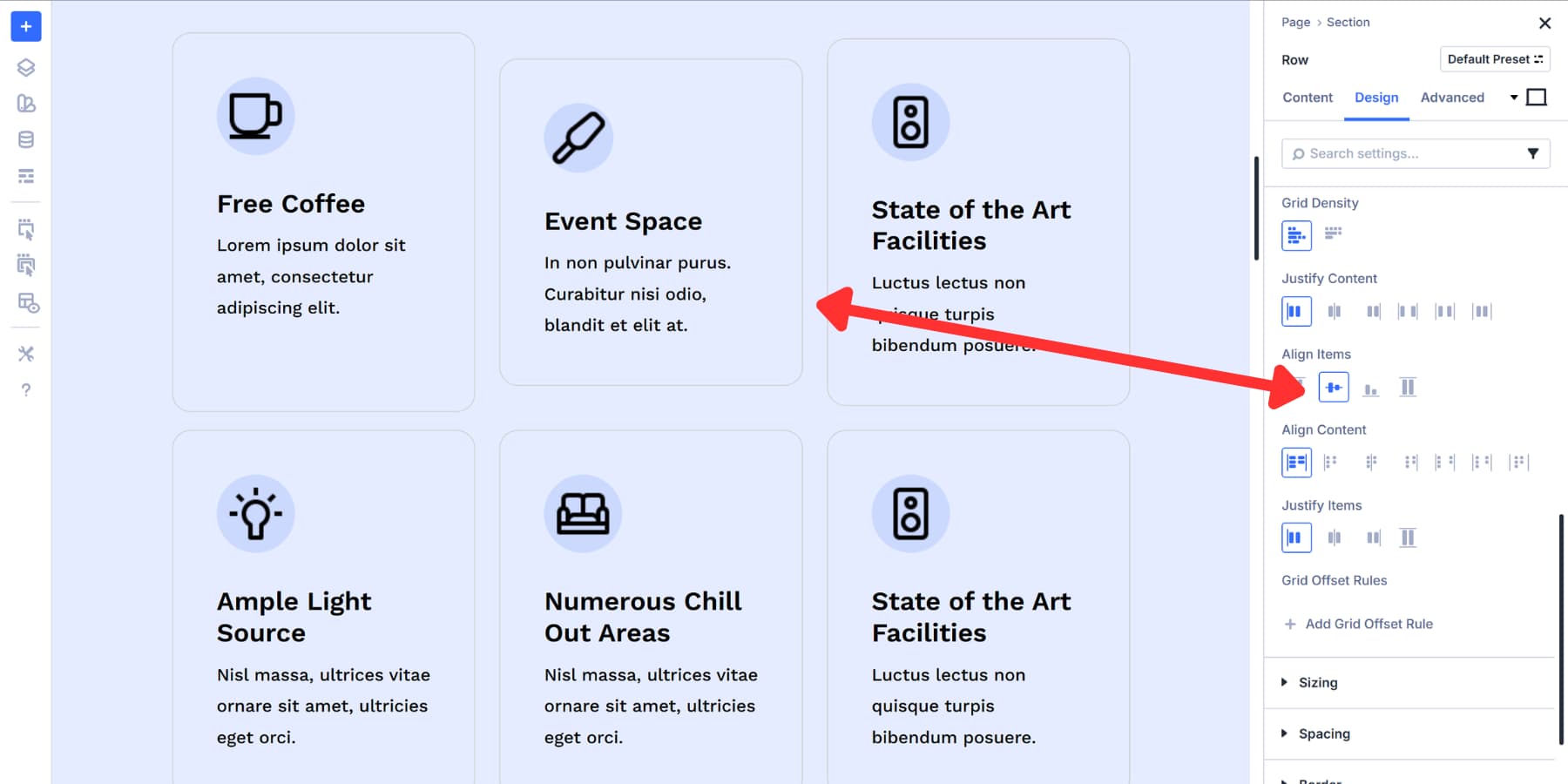Open the design library swatch icon
This screenshot has width=1568, height=784.
click(25, 105)
